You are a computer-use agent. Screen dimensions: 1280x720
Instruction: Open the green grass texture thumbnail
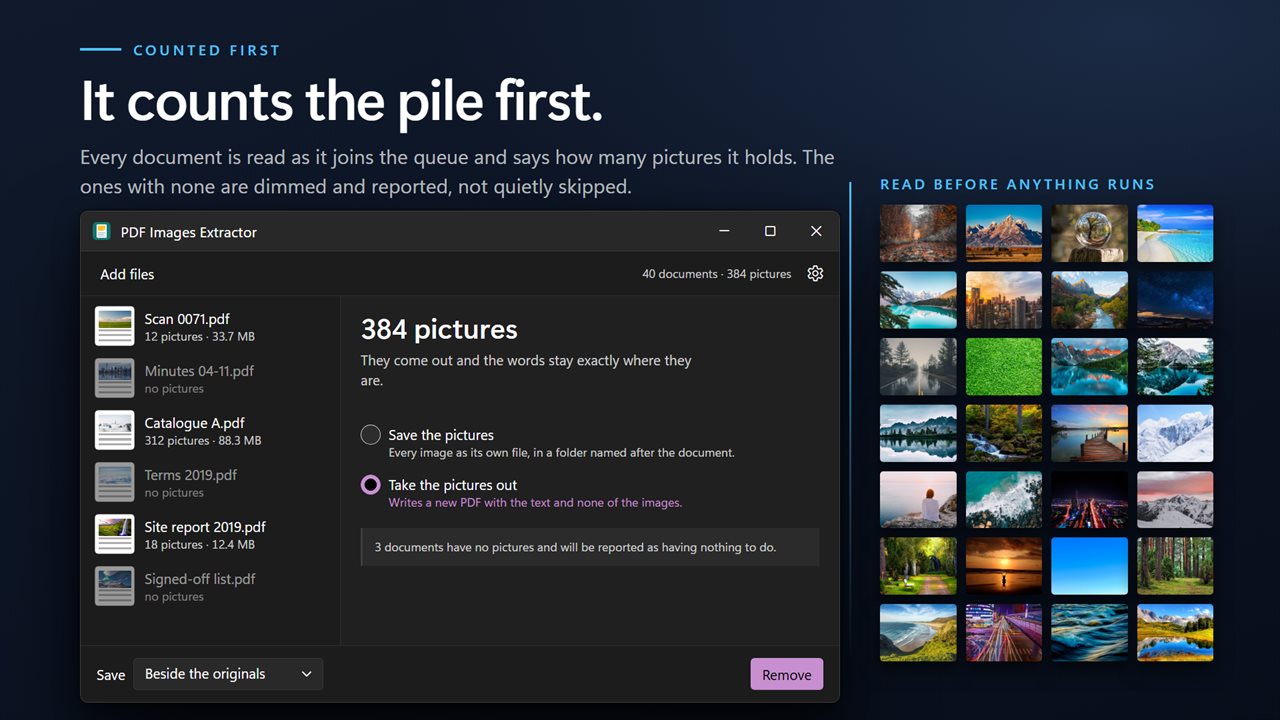(1004, 366)
